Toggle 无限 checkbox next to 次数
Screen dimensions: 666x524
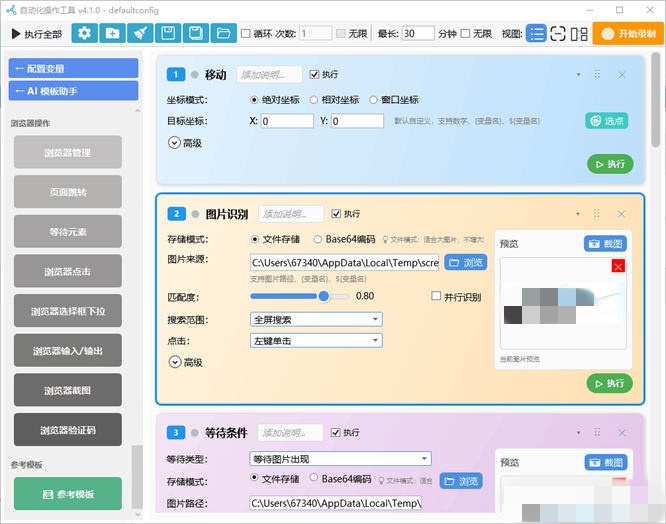[341, 33]
